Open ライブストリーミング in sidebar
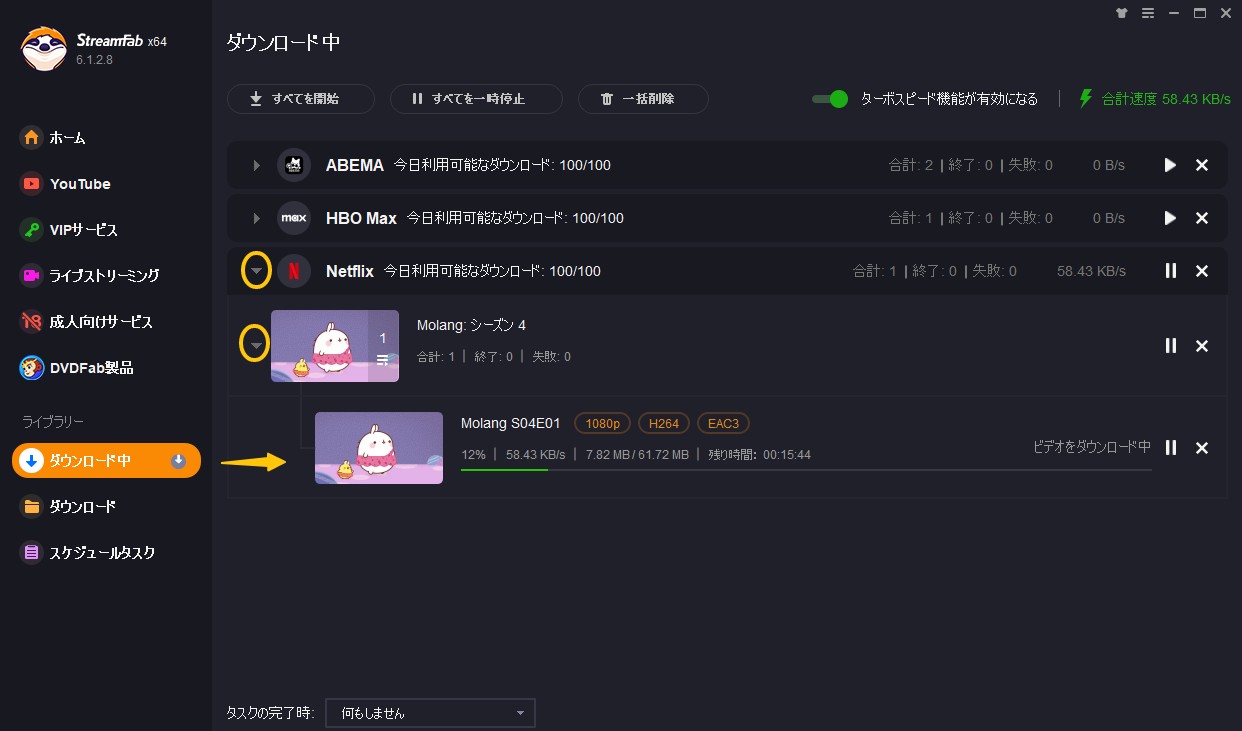The width and height of the screenshot is (1242, 731). (x=90, y=275)
